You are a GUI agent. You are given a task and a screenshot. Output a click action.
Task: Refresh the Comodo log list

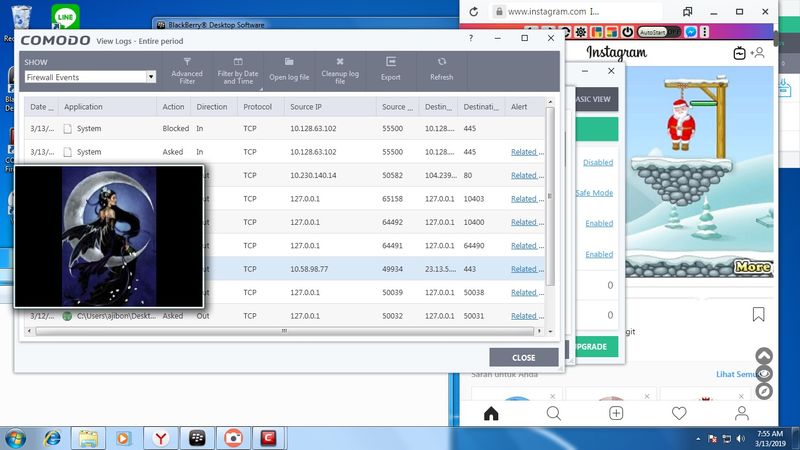point(441,71)
